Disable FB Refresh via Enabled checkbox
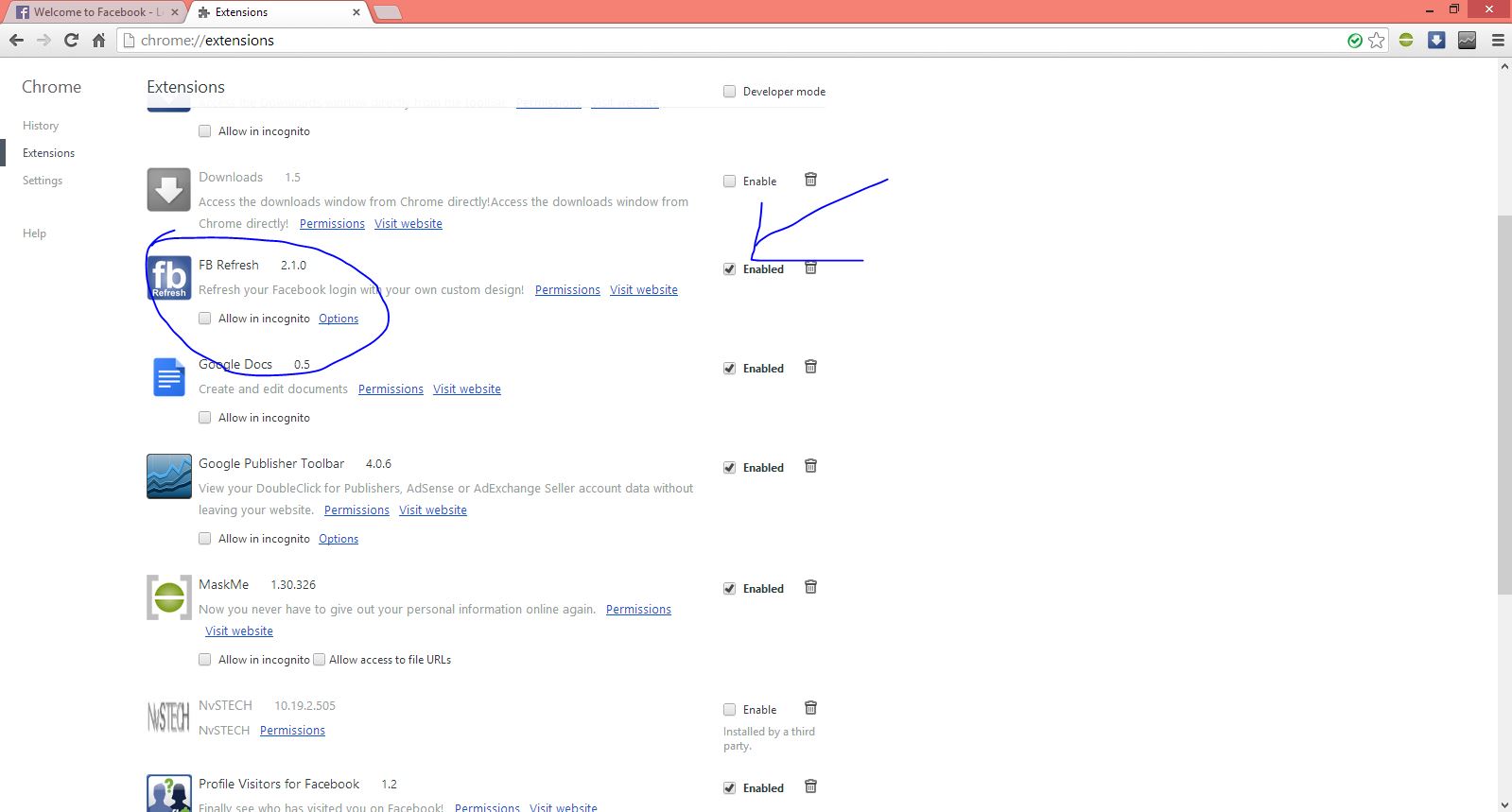This screenshot has width=1512, height=812. [x=729, y=269]
